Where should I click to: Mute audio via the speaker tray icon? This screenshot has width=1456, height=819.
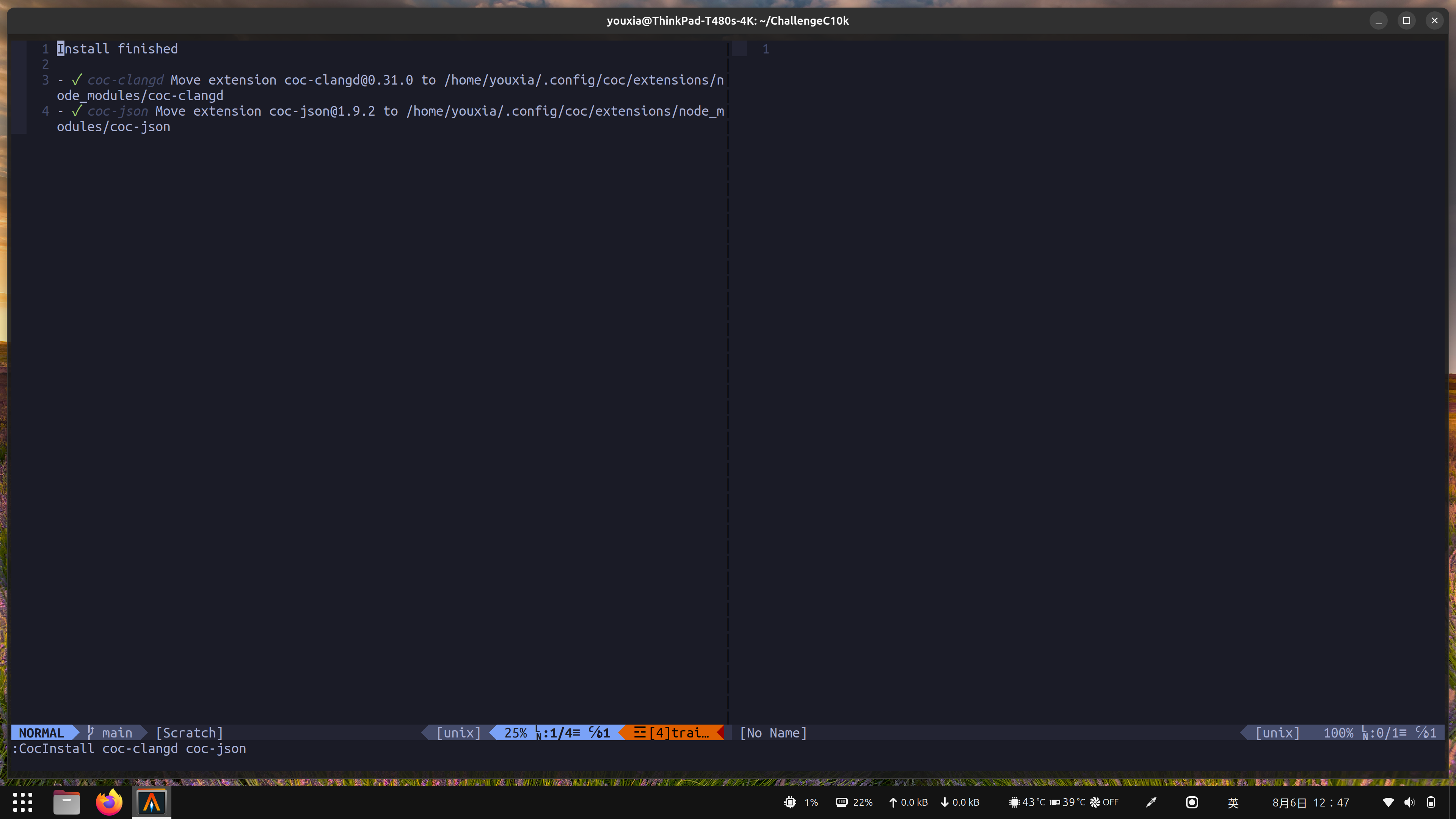[x=1410, y=802]
